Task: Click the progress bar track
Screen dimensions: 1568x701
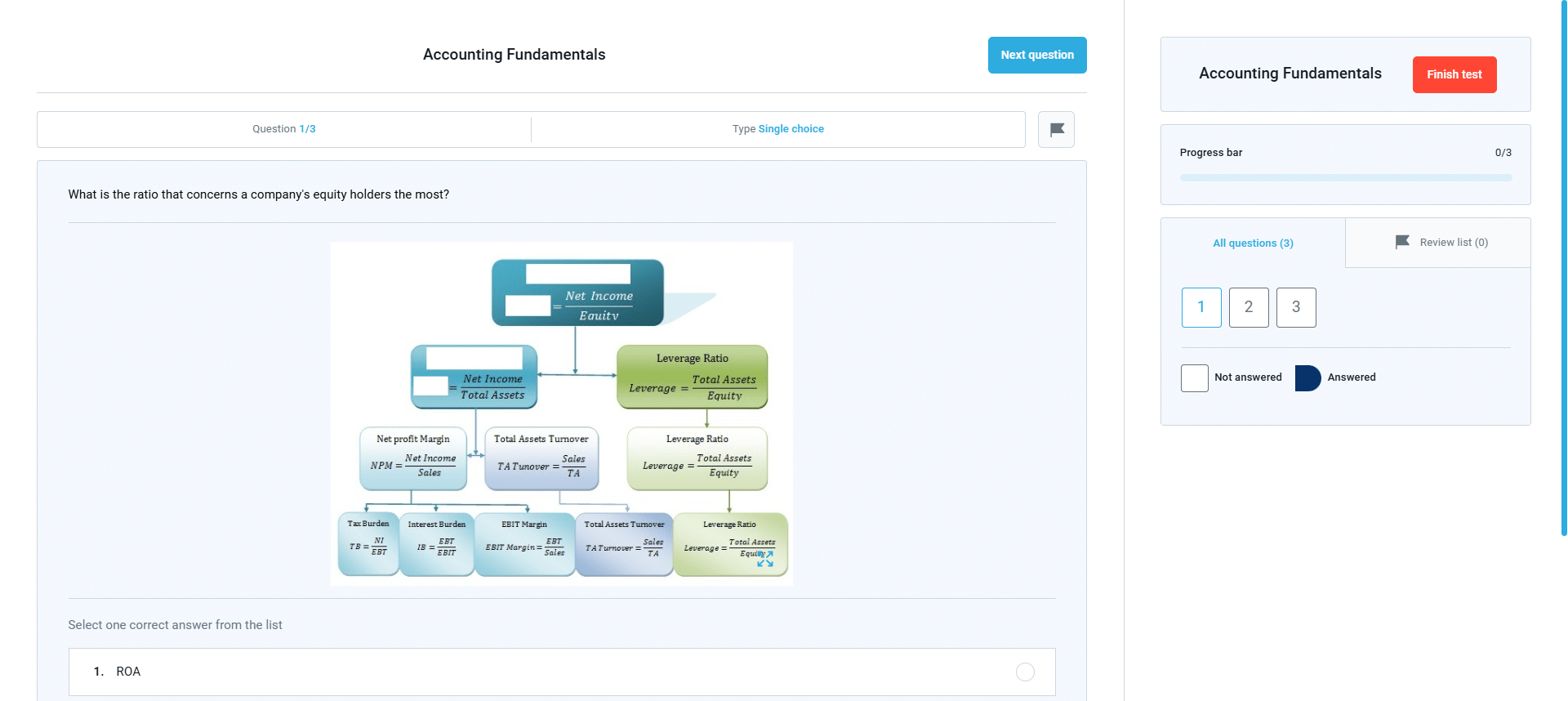Action: click(1346, 177)
